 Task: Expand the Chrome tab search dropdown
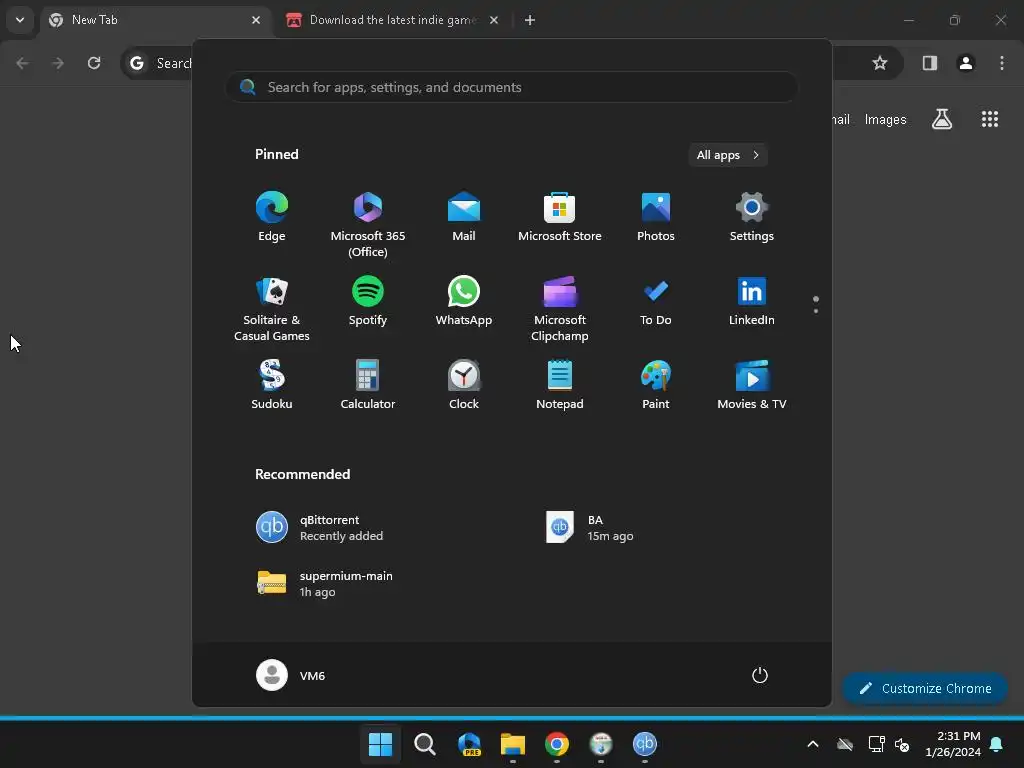click(20, 20)
